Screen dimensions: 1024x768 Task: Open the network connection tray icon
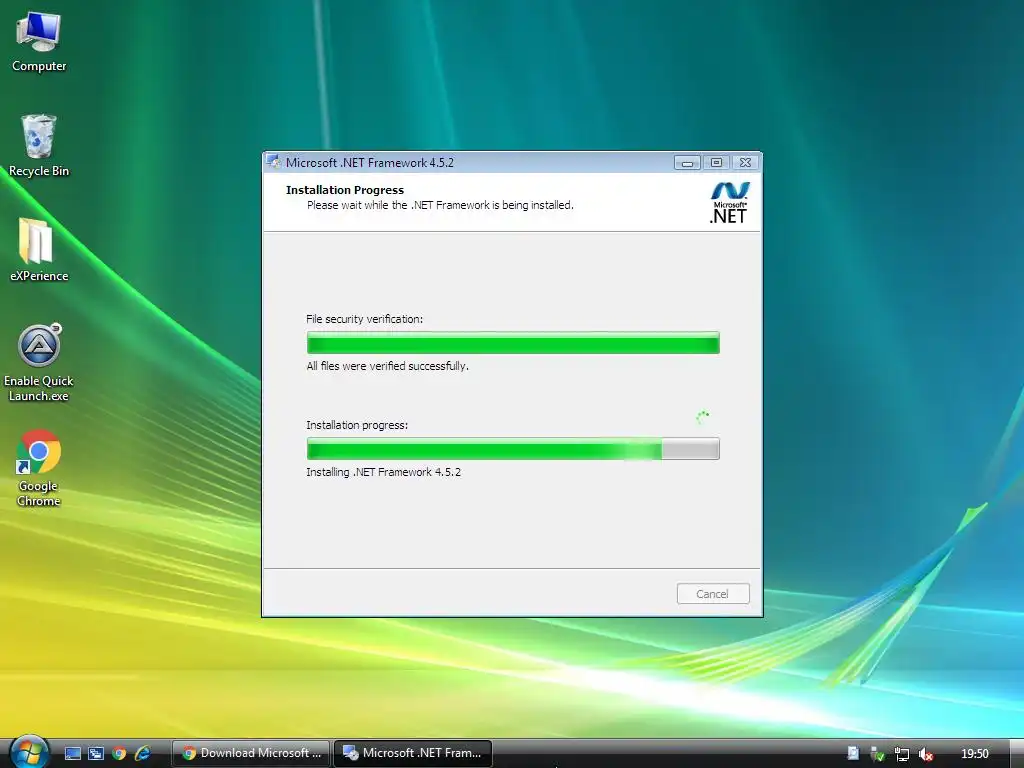pyautogui.click(x=901, y=754)
